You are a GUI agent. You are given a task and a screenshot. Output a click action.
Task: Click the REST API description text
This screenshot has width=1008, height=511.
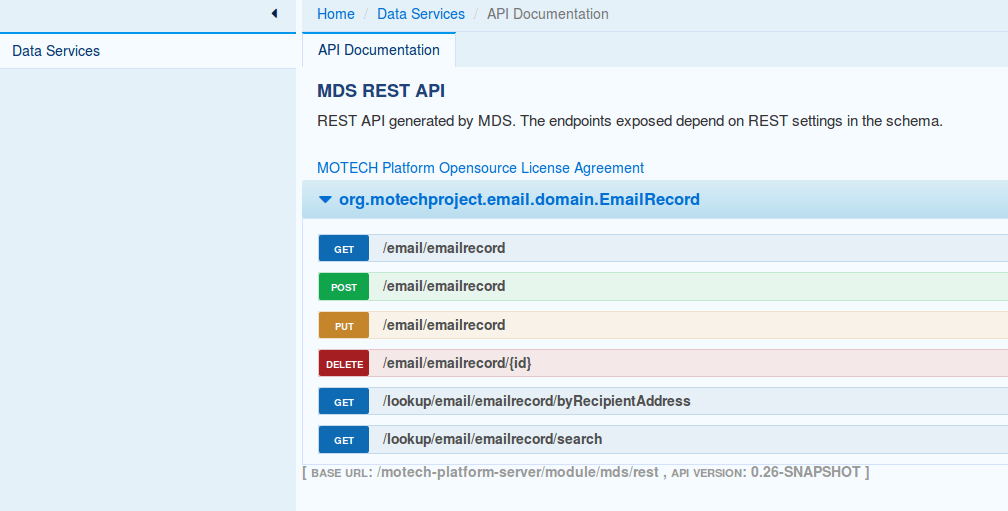coord(629,121)
